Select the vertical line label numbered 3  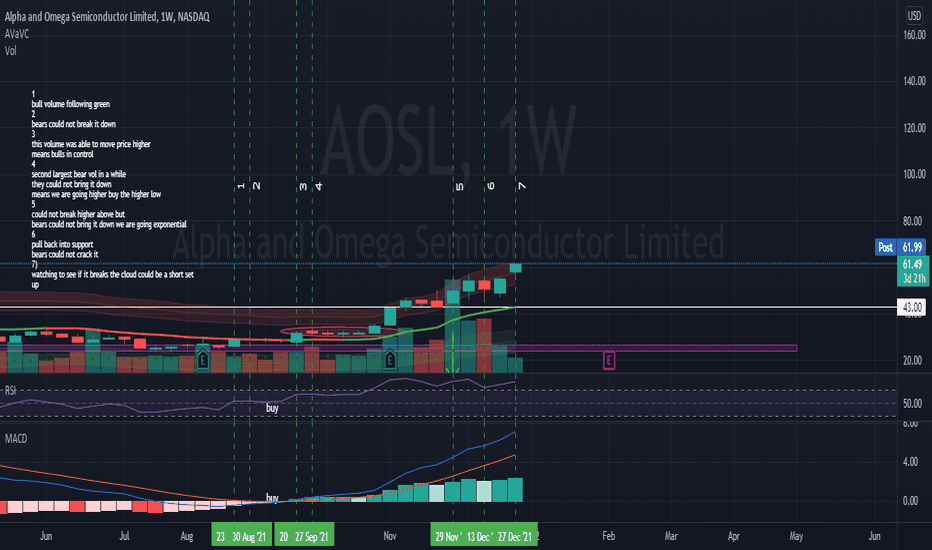[x=303, y=187]
